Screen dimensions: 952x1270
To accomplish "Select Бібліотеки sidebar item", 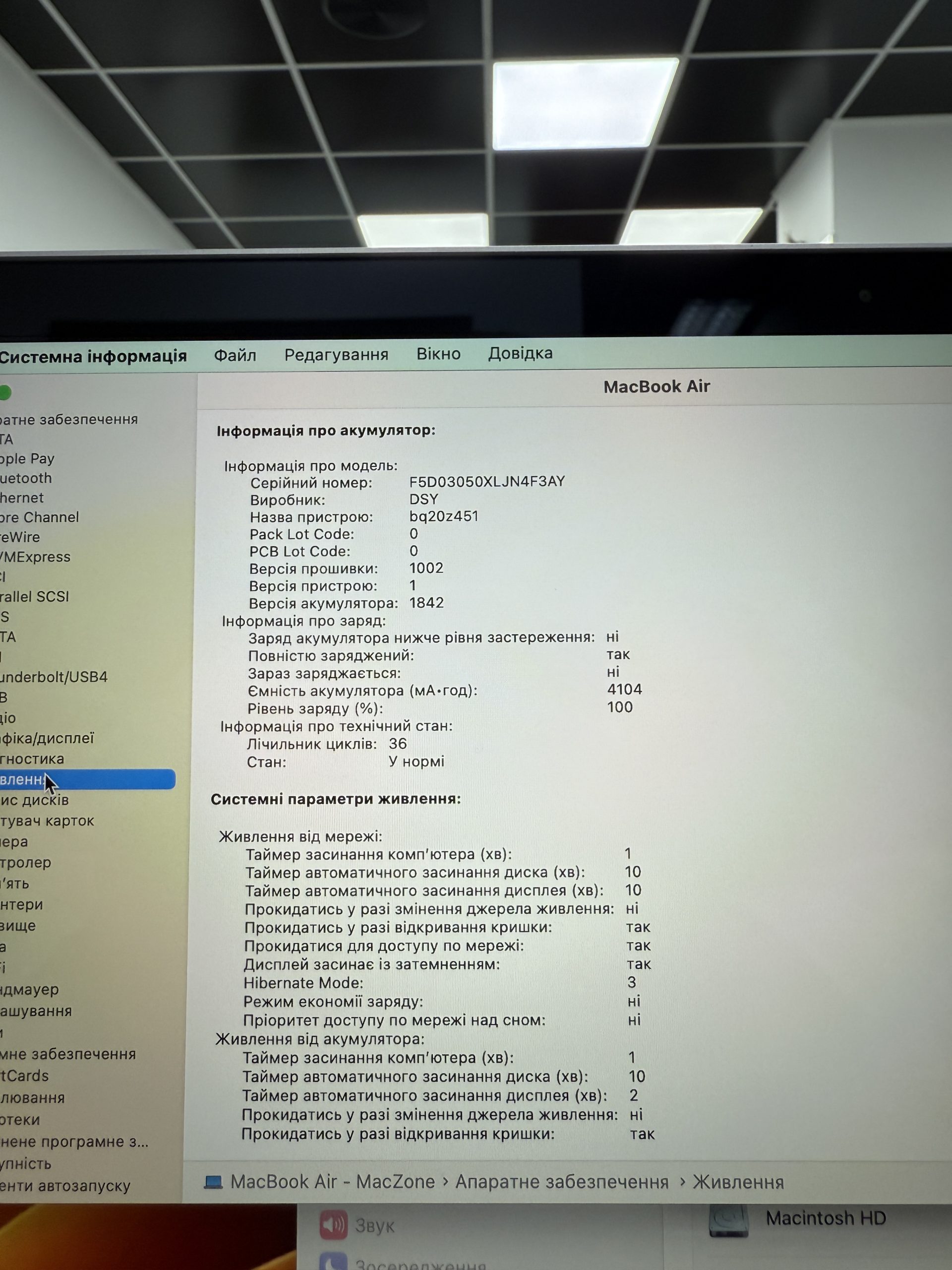I will 20,1120.
